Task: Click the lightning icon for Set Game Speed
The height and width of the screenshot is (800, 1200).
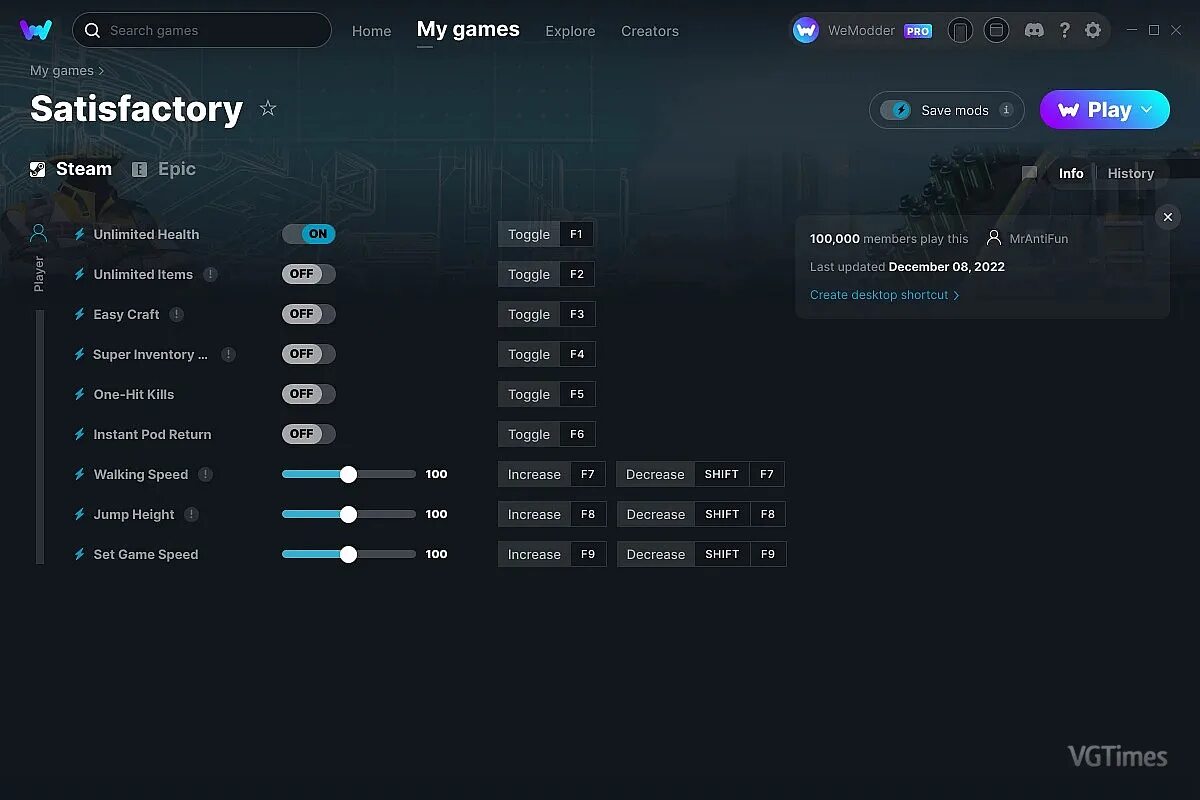Action: (x=80, y=554)
